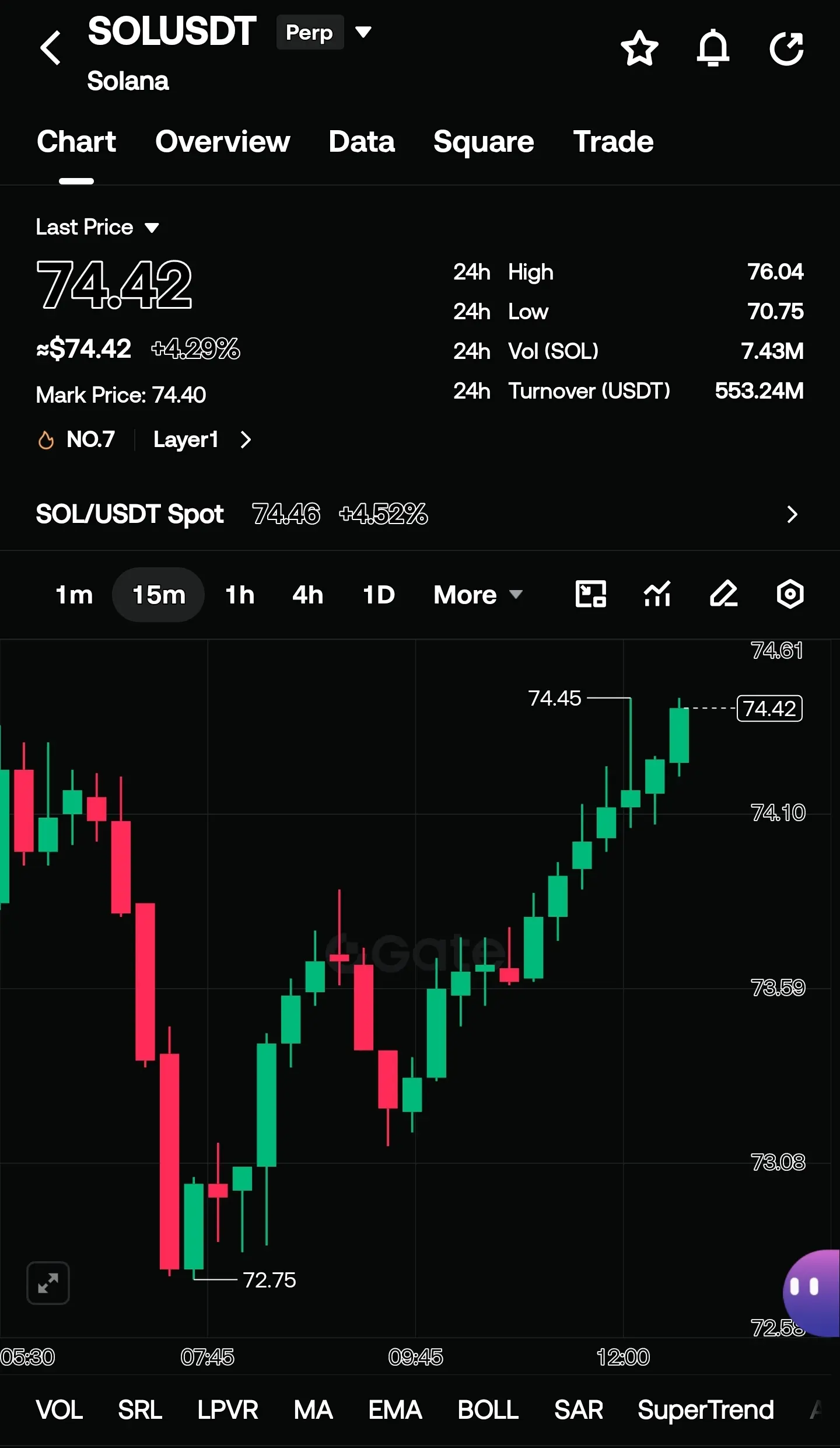
Task: Tap the 24h Turnover value 553.24M
Action: point(759,391)
